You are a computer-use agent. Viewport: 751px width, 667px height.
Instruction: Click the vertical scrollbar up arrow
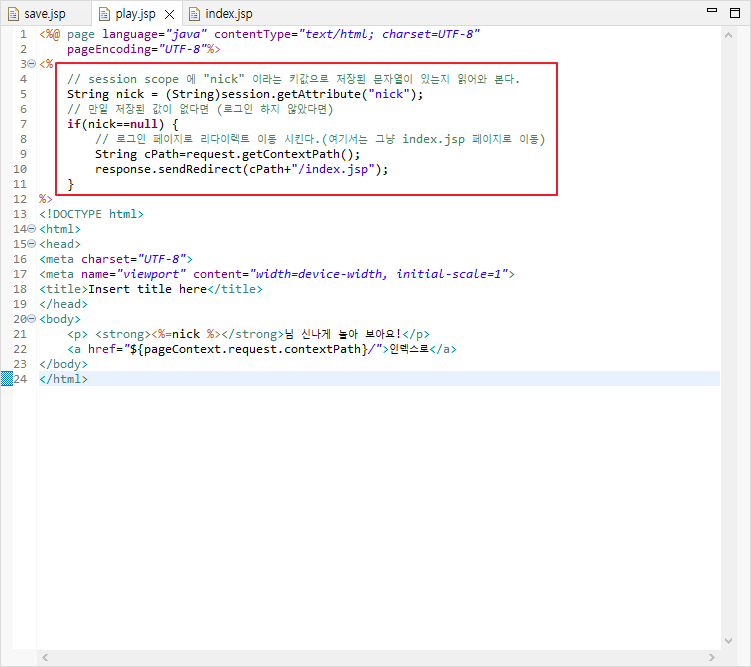(x=728, y=35)
